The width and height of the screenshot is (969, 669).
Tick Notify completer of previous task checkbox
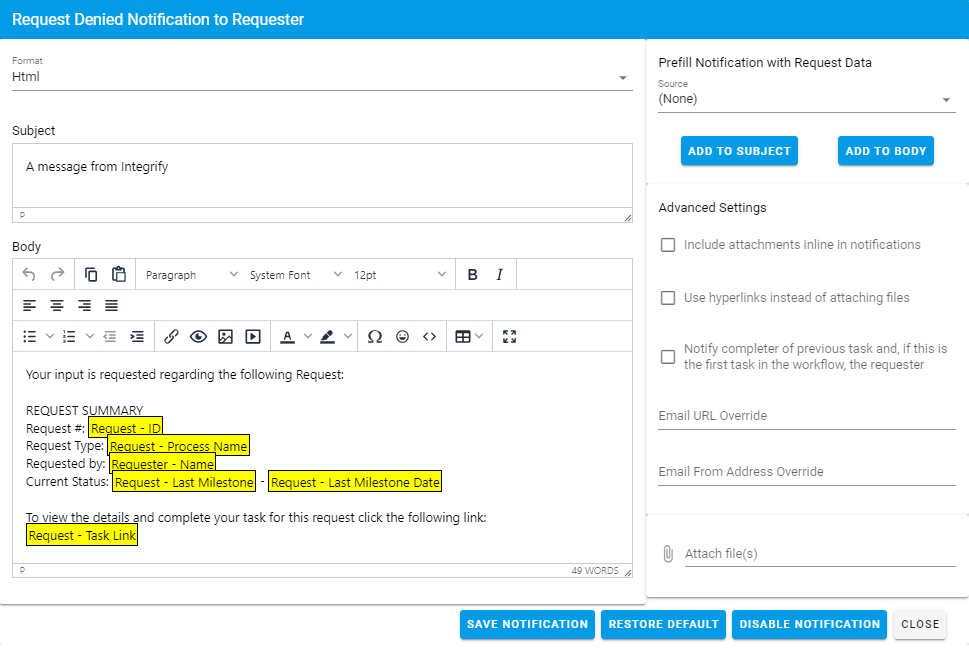coord(668,357)
